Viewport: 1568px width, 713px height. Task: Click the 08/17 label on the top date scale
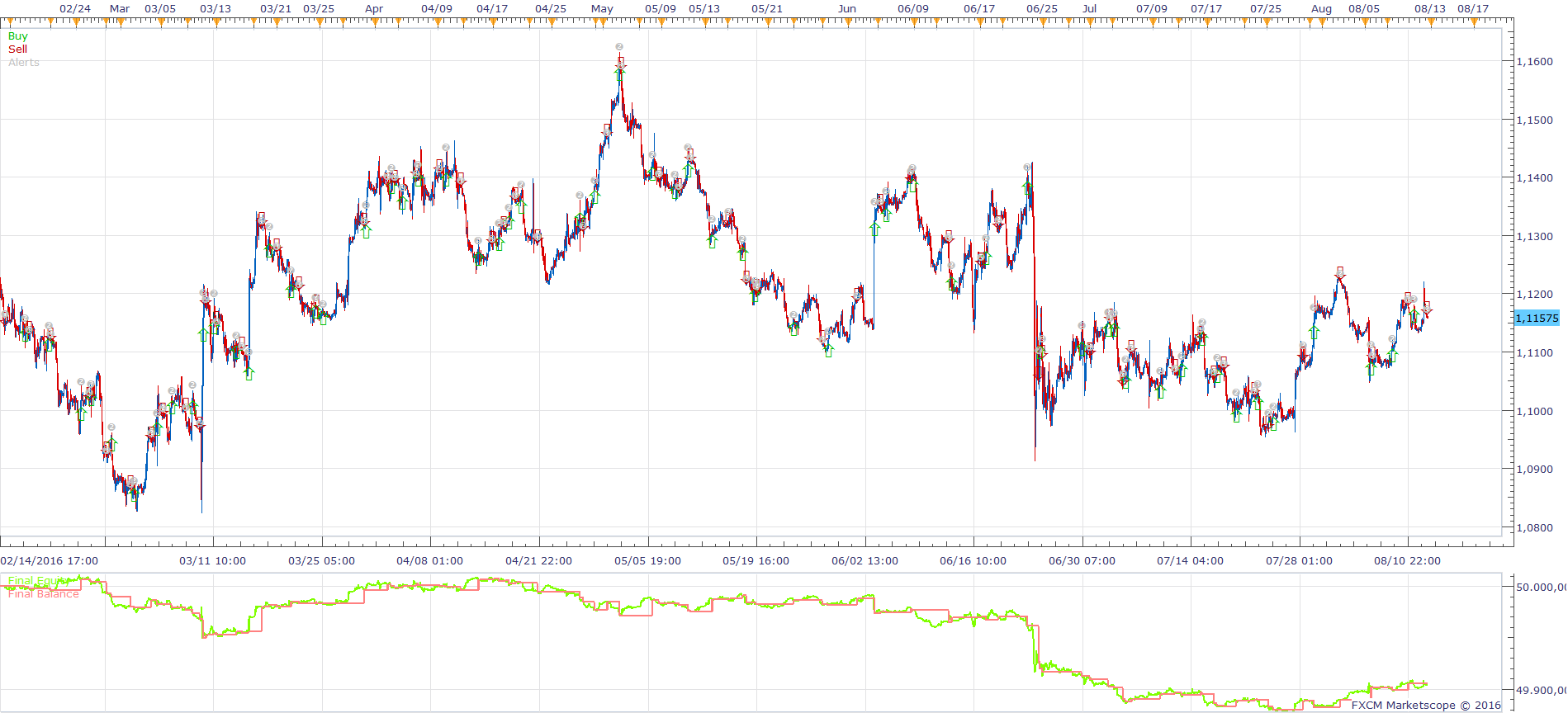click(1473, 9)
